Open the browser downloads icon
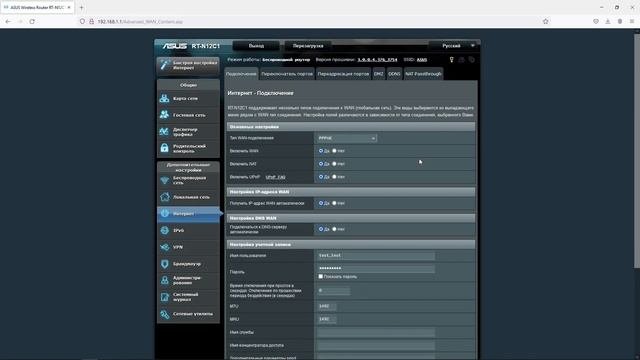This screenshot has width=640, height=360. (x=608, y=21)
